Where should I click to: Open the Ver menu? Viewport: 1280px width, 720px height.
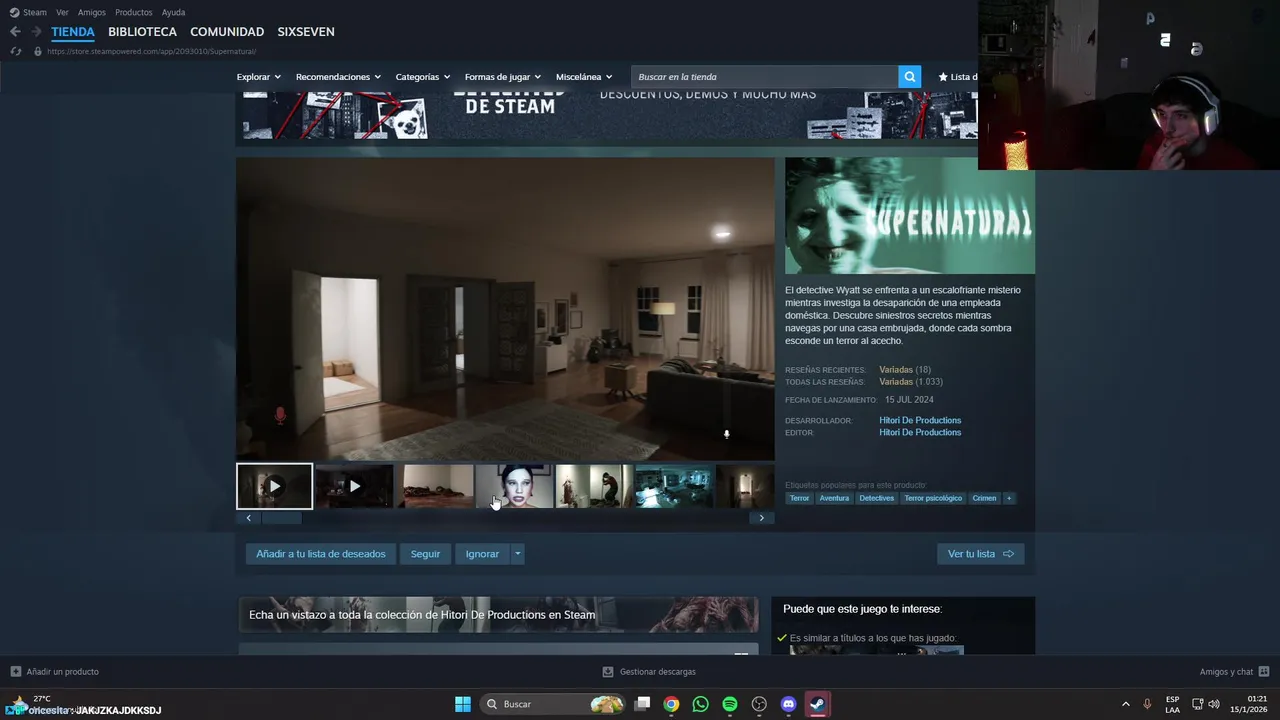(62, 12)
